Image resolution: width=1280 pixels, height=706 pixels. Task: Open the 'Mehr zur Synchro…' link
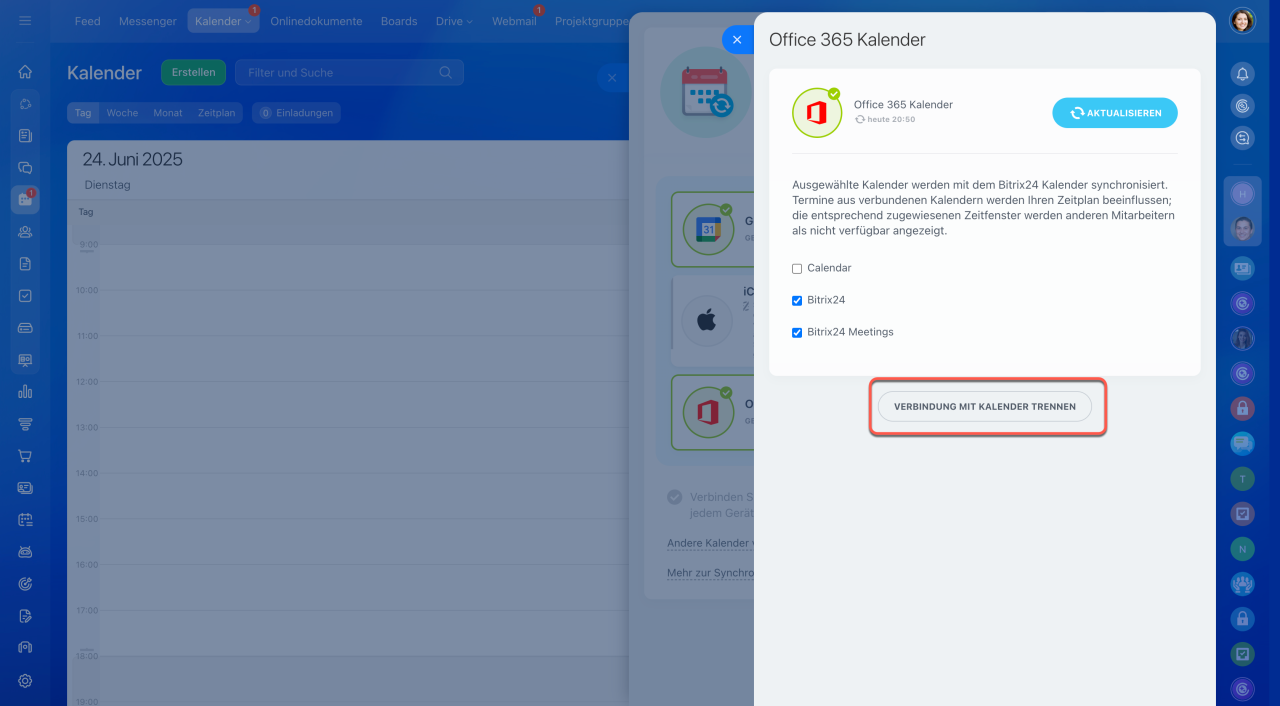click(x=710, y=573)
